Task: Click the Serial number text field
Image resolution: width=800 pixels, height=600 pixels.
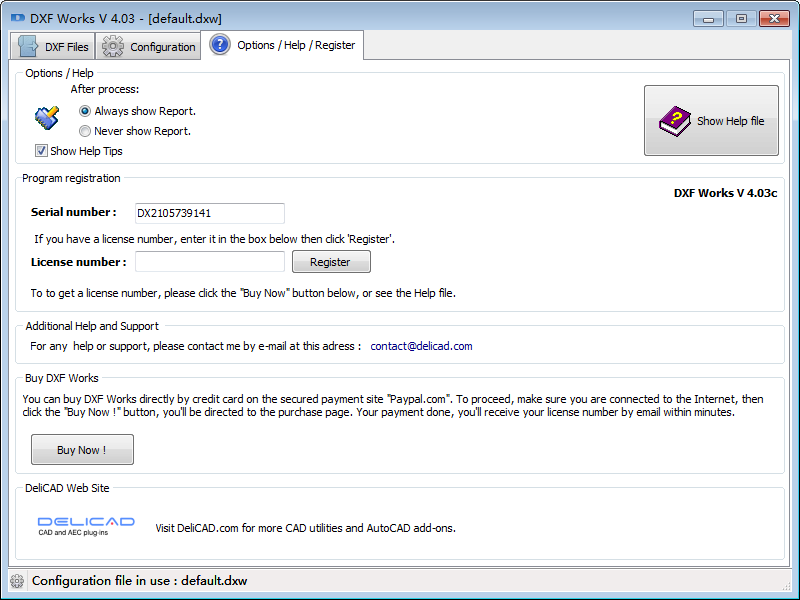Action: [x=210, y=213]
